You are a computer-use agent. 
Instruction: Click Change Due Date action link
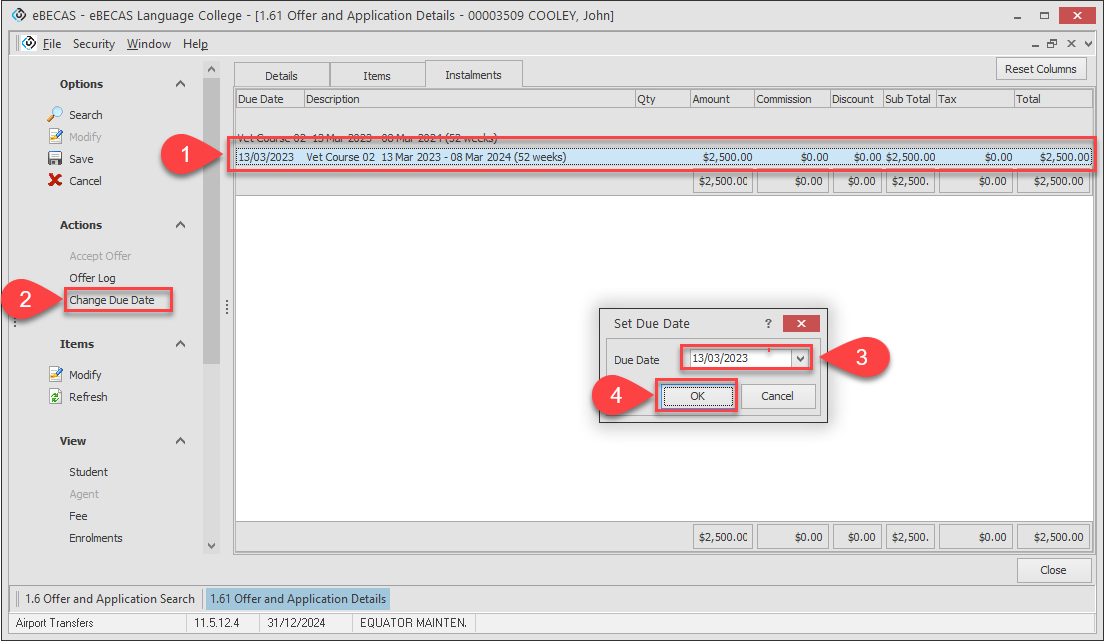pos(111,300)
